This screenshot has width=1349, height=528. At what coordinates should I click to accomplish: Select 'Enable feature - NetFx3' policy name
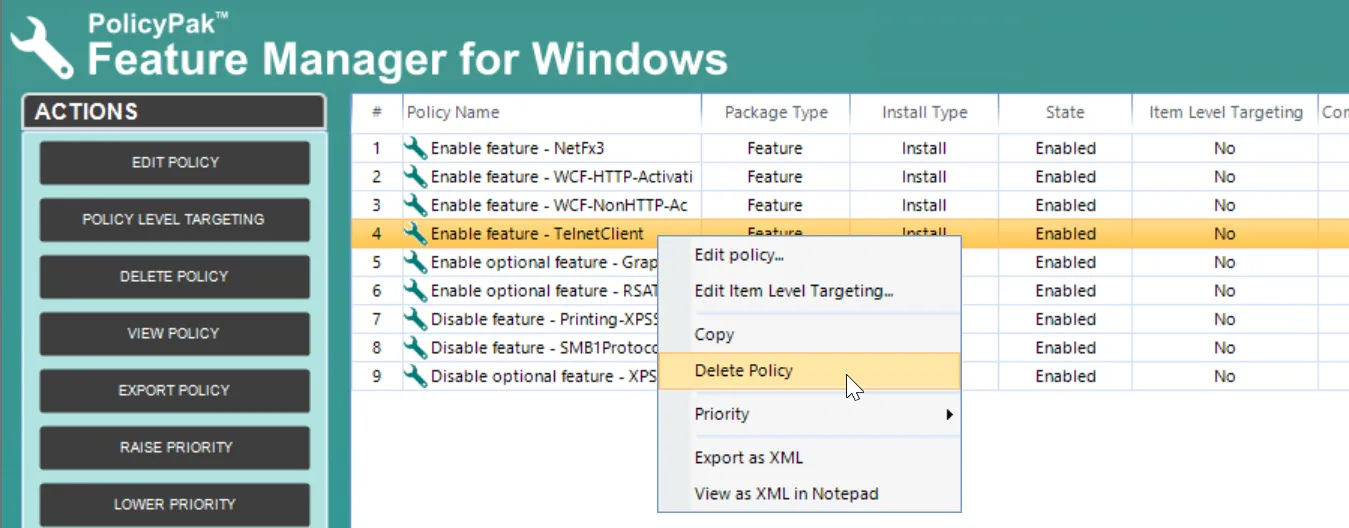click(517, 148)
